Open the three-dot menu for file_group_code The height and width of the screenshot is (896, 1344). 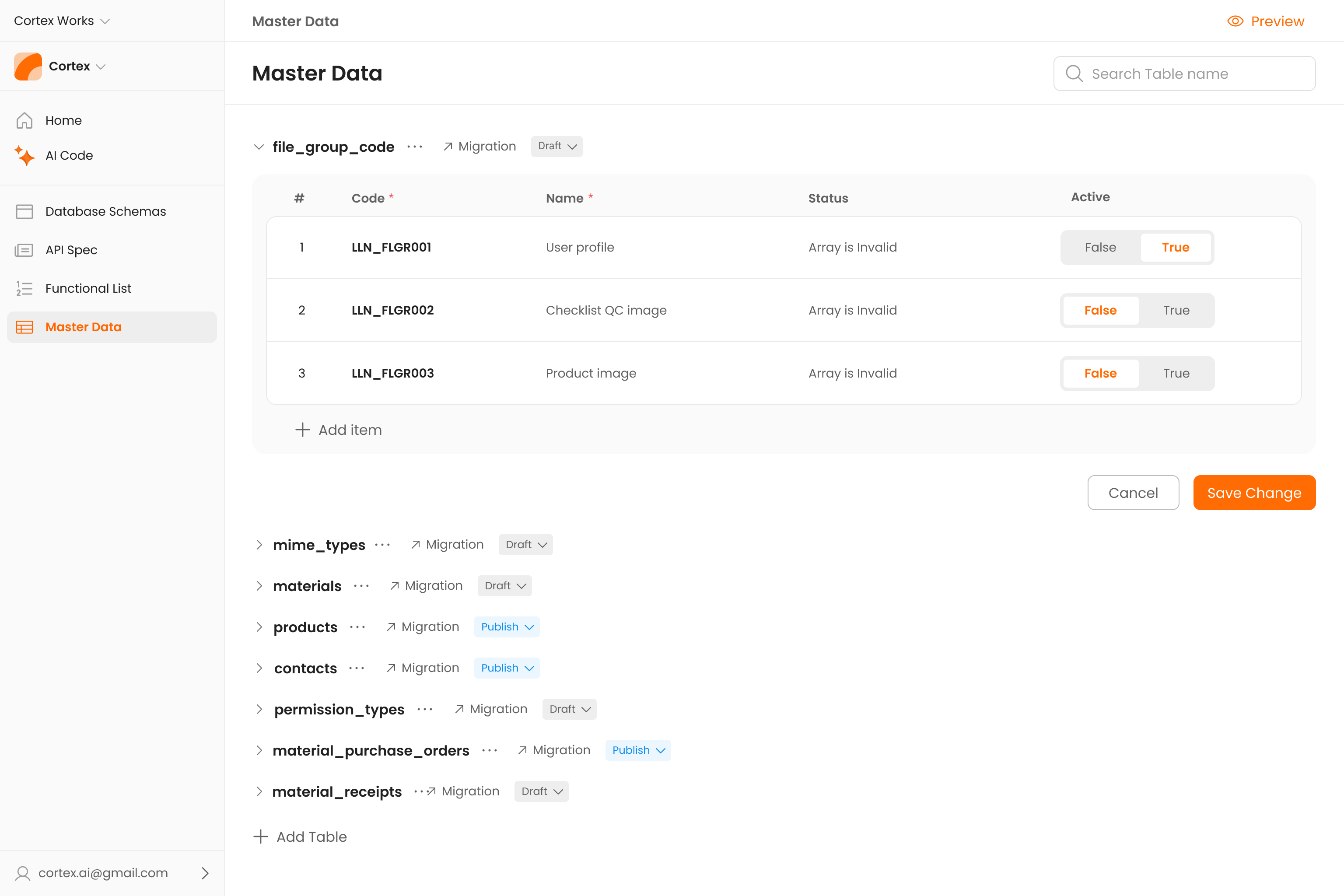(x=415, y=147)
